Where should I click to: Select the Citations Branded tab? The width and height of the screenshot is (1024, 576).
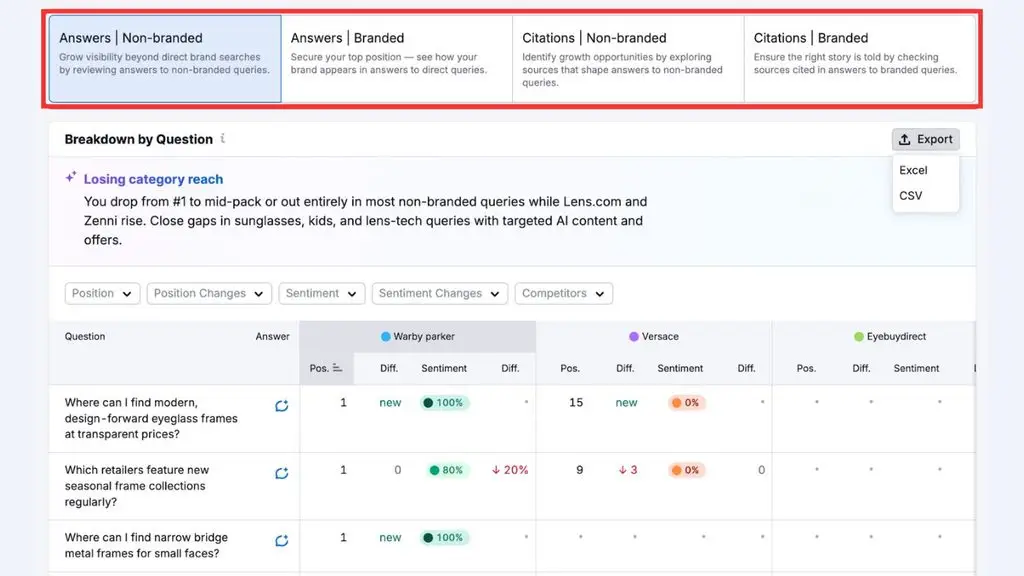point(860,59)
